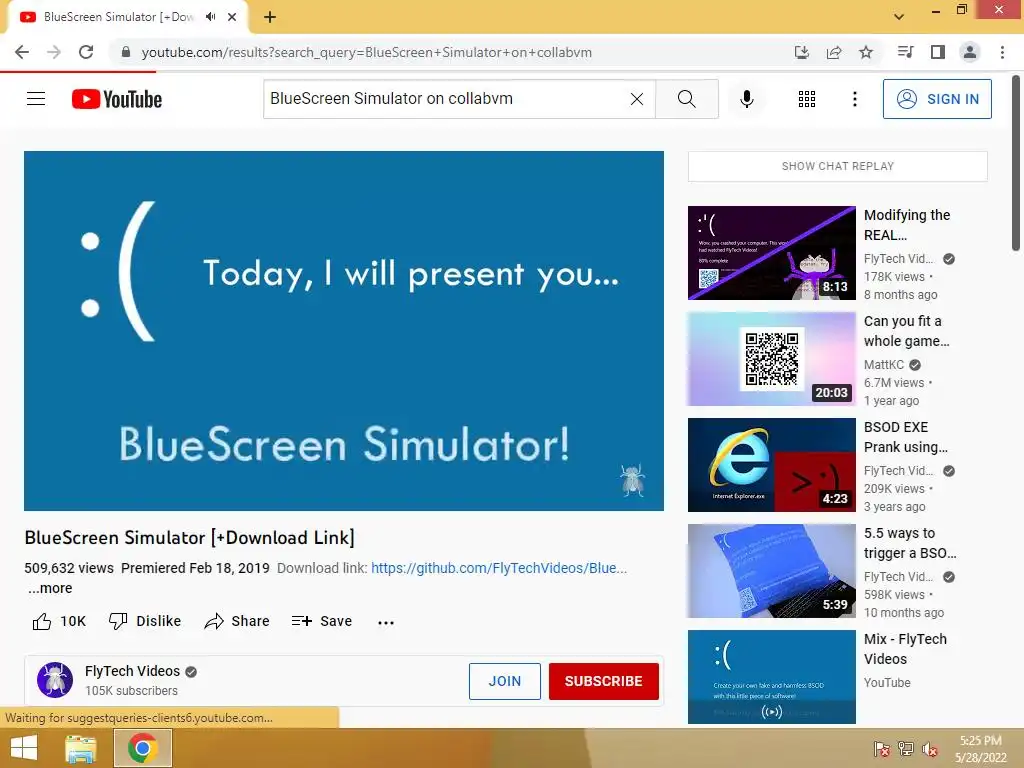Open the media controls icon in Chrome toolbar
Image resolution: width=1024 pixels, height=768 pixels.
pos(905,52)
